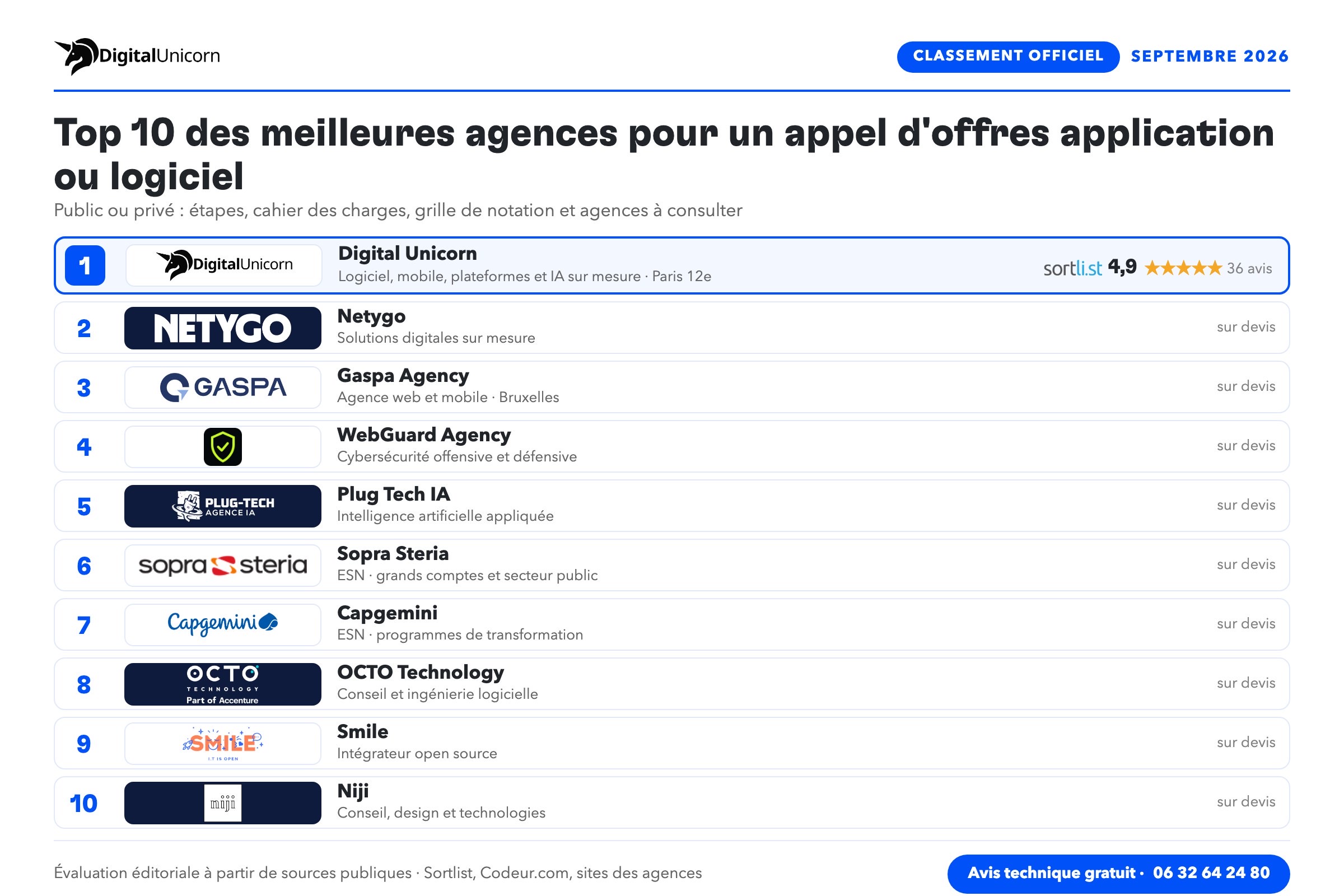This screenshot has width=1344, height=896.
Task: Click the rank number 9
Action: (84, 745)
